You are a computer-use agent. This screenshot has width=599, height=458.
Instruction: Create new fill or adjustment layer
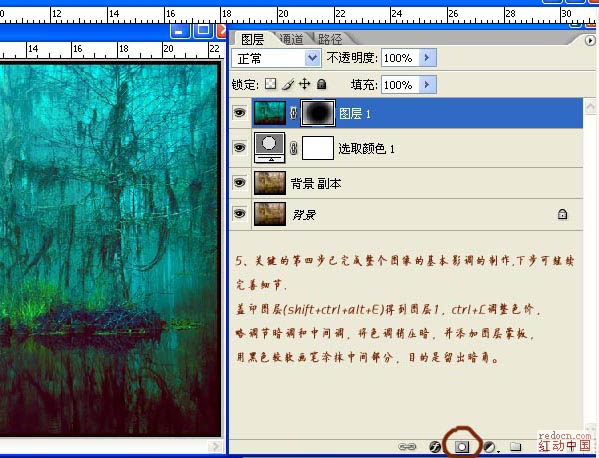pos(489,447)
